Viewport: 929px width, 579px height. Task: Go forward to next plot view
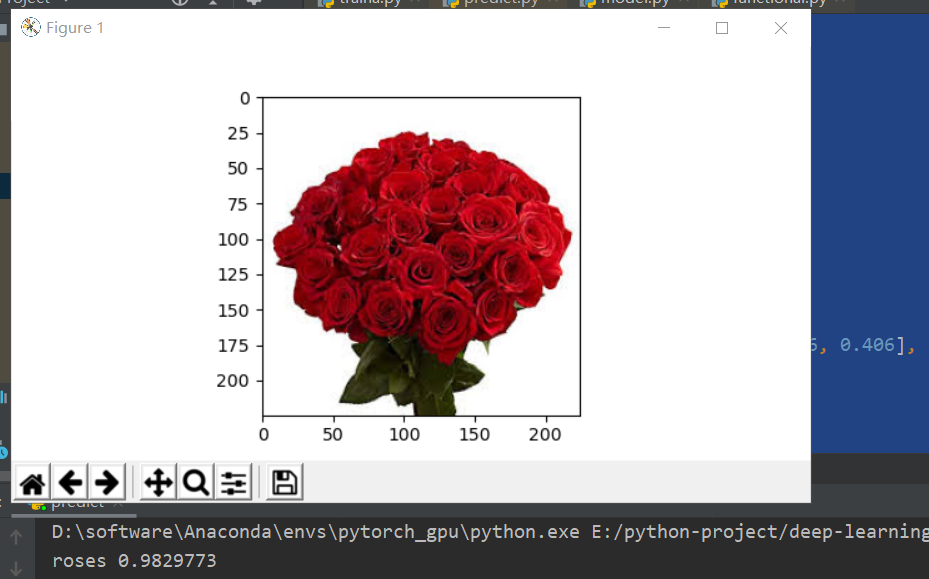(107, 482)
